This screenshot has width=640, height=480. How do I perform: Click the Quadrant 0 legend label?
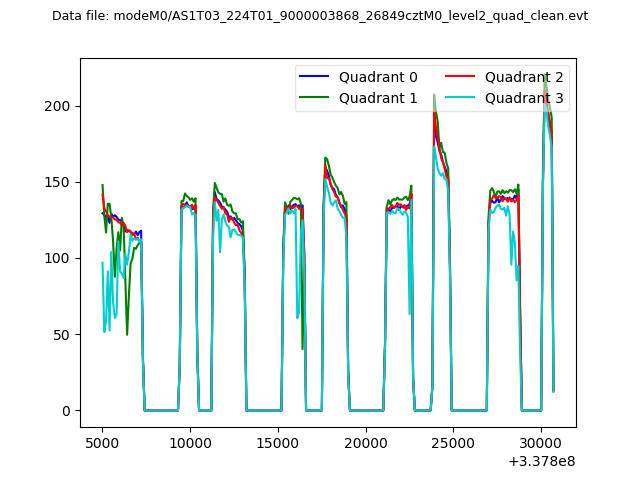(x=378, y=77)
